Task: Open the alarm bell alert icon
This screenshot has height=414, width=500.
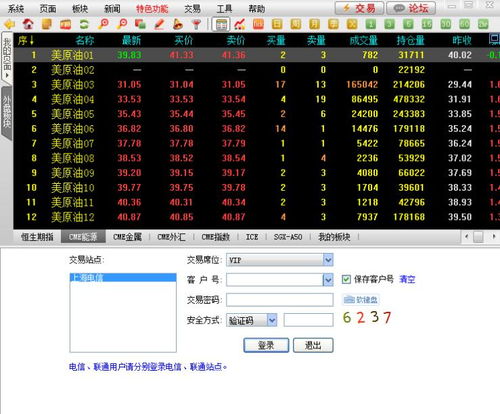Action: click(178, 24)
